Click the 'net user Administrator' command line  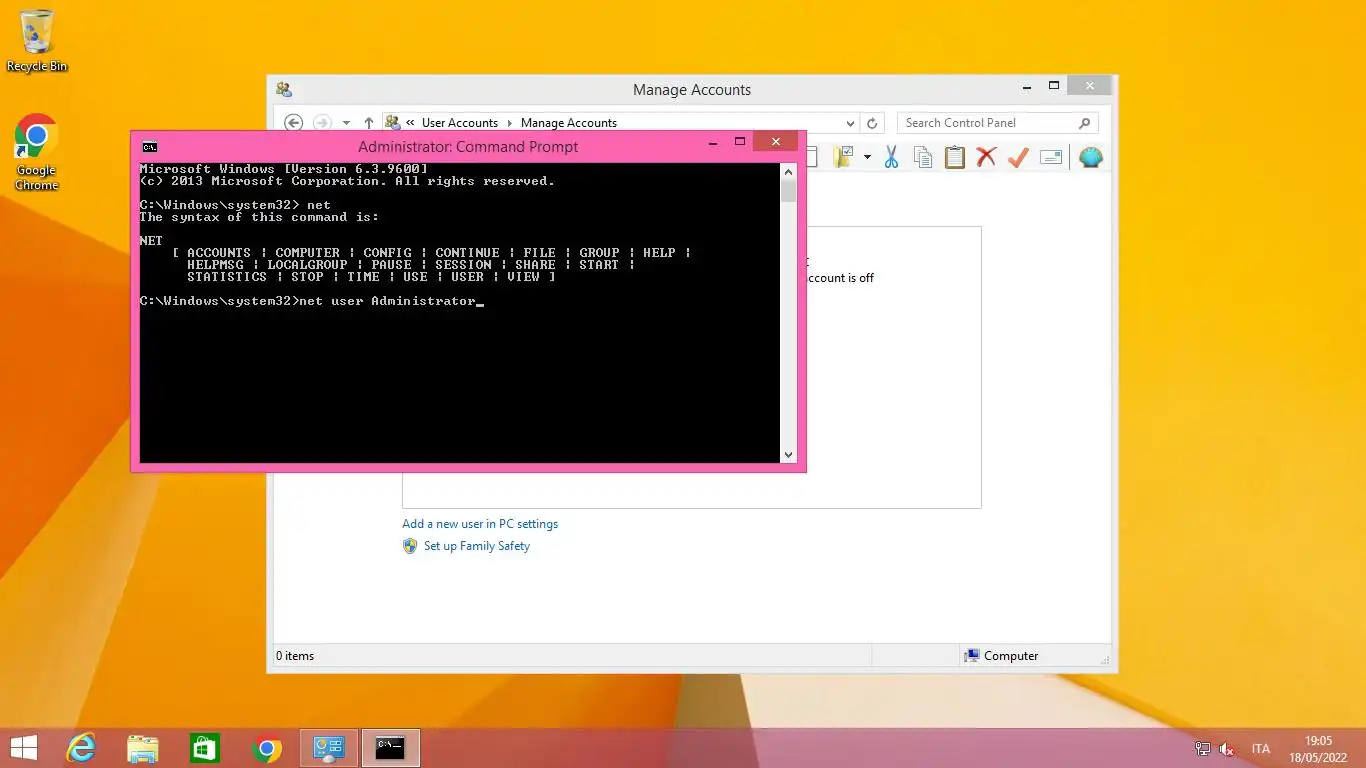point(312,301)
